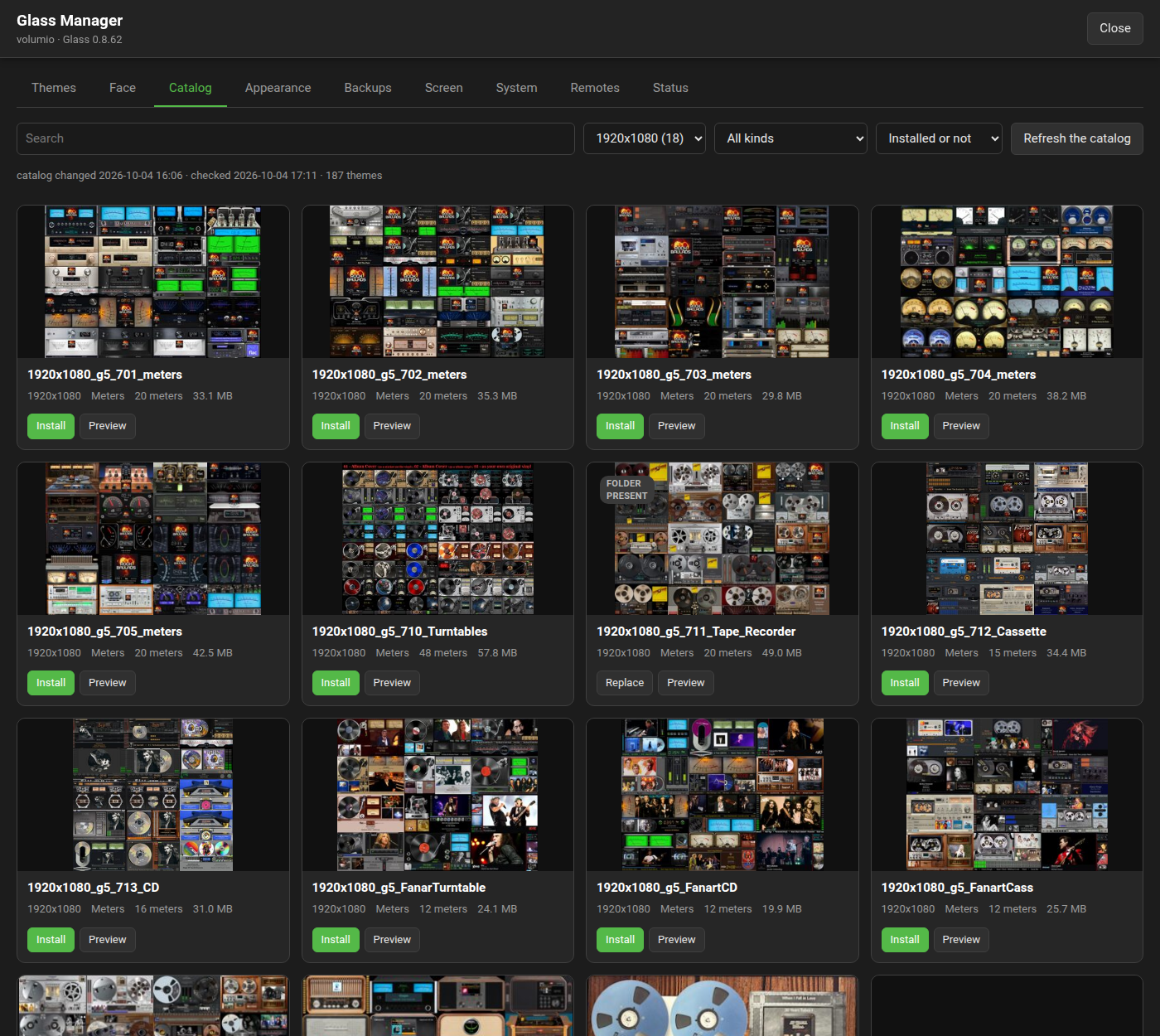
Task: Open the Screen tab
Action: pyautogui.click(x=444, y=88)
